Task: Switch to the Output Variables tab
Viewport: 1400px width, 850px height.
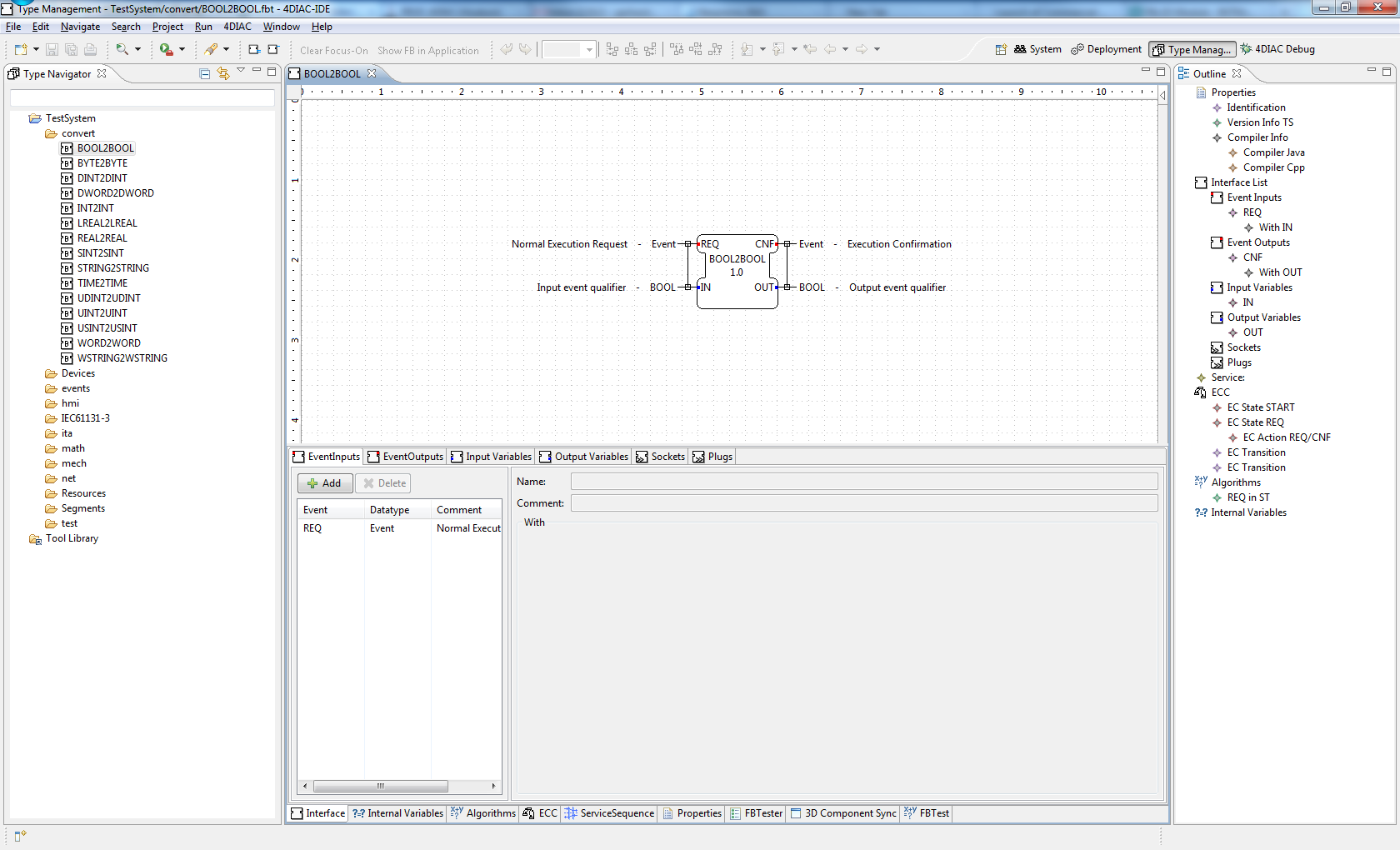Action: (584, 457)
